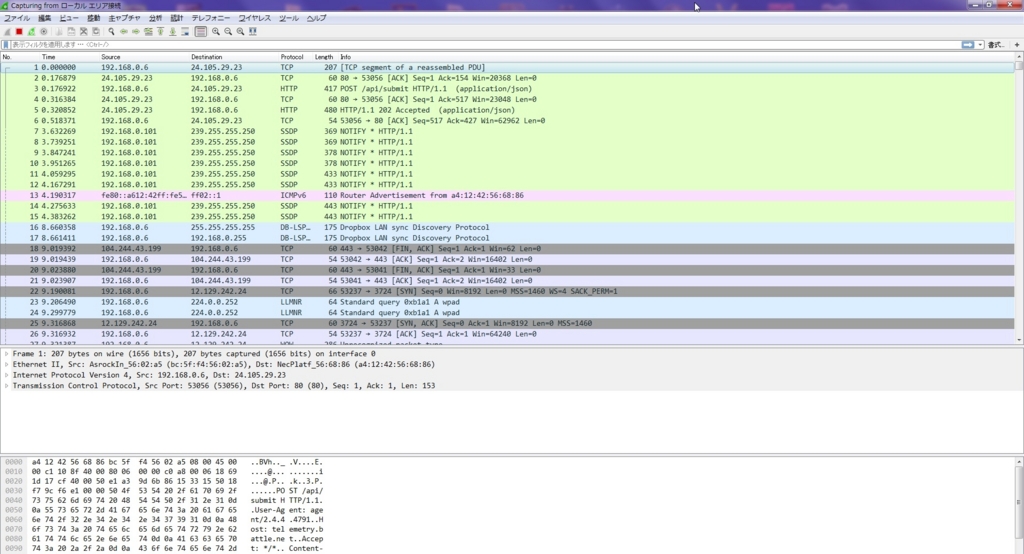The image size is (1024, 554).
Task: Open the ファイル menu
Action: coord(17,18)
